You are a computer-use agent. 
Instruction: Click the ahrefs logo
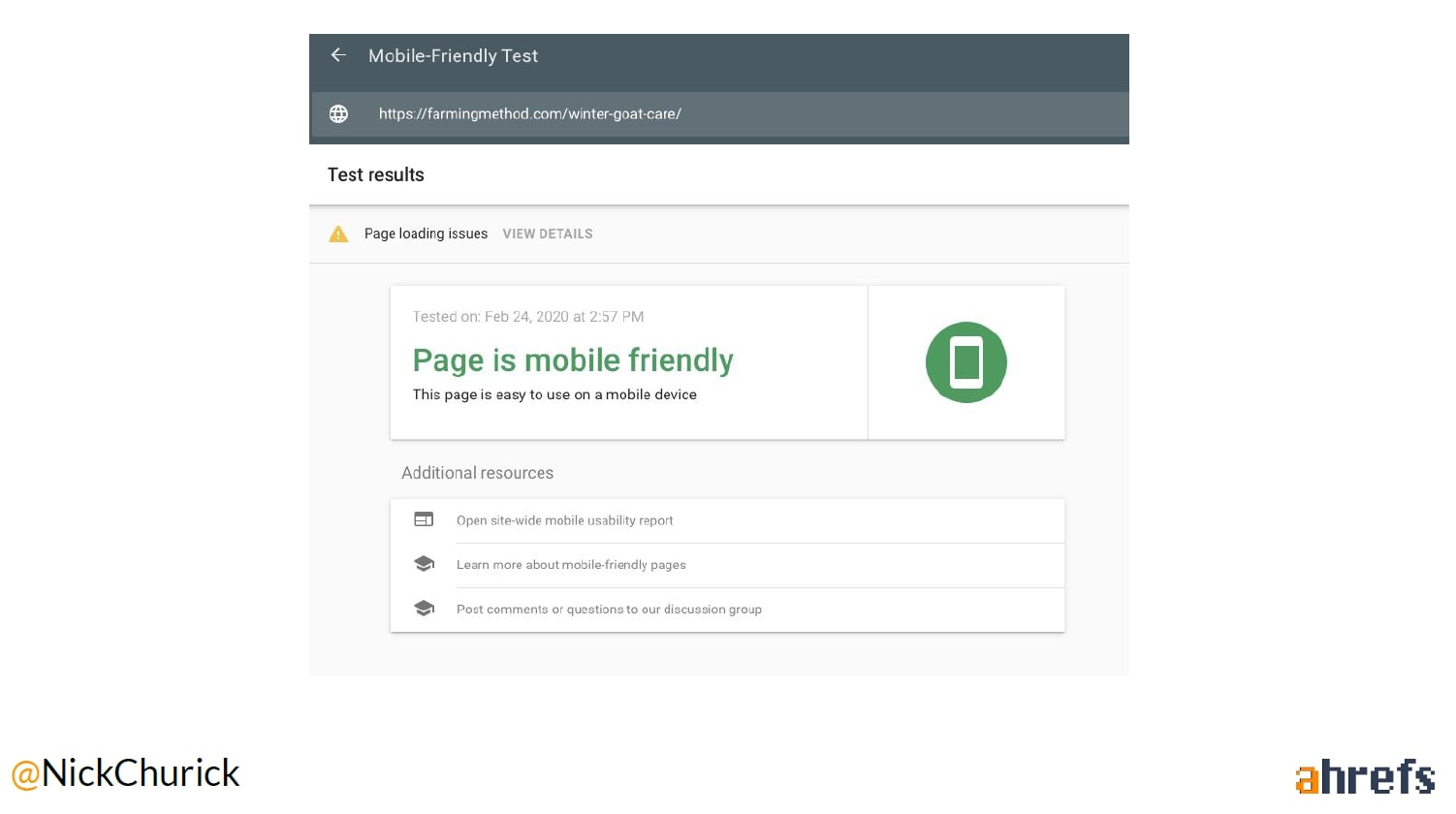(x=1365, y=777)
